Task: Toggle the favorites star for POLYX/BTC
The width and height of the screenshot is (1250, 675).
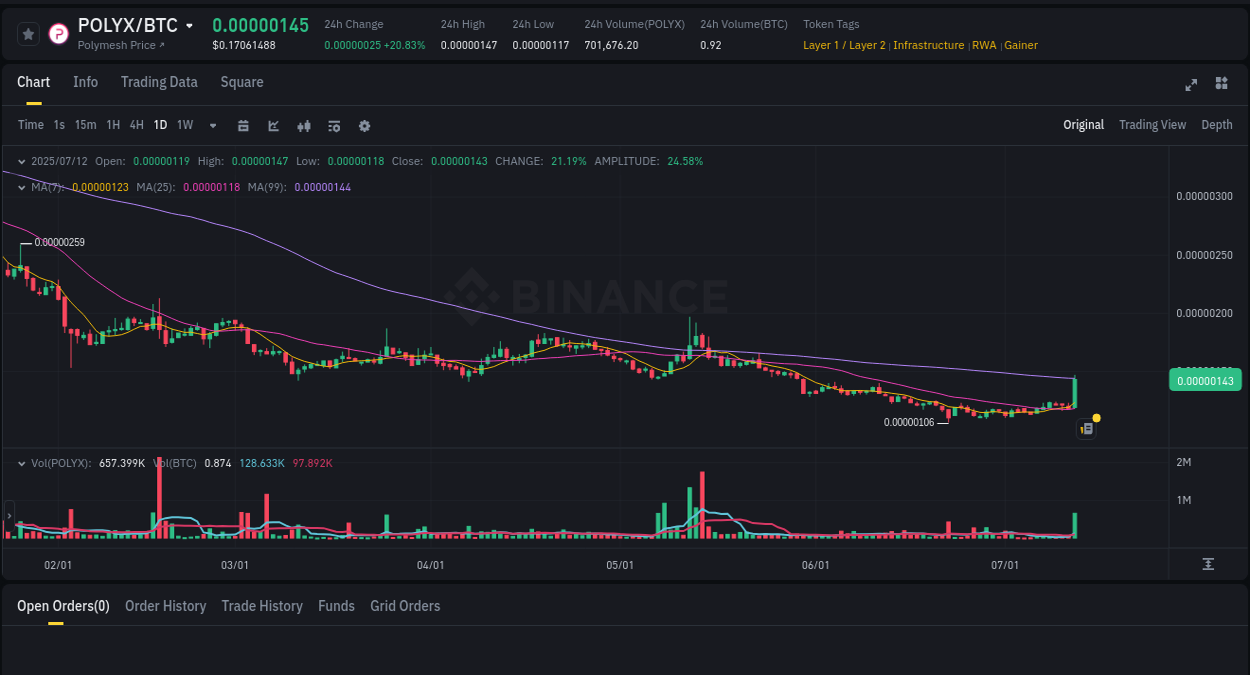Action: point(27,33)
